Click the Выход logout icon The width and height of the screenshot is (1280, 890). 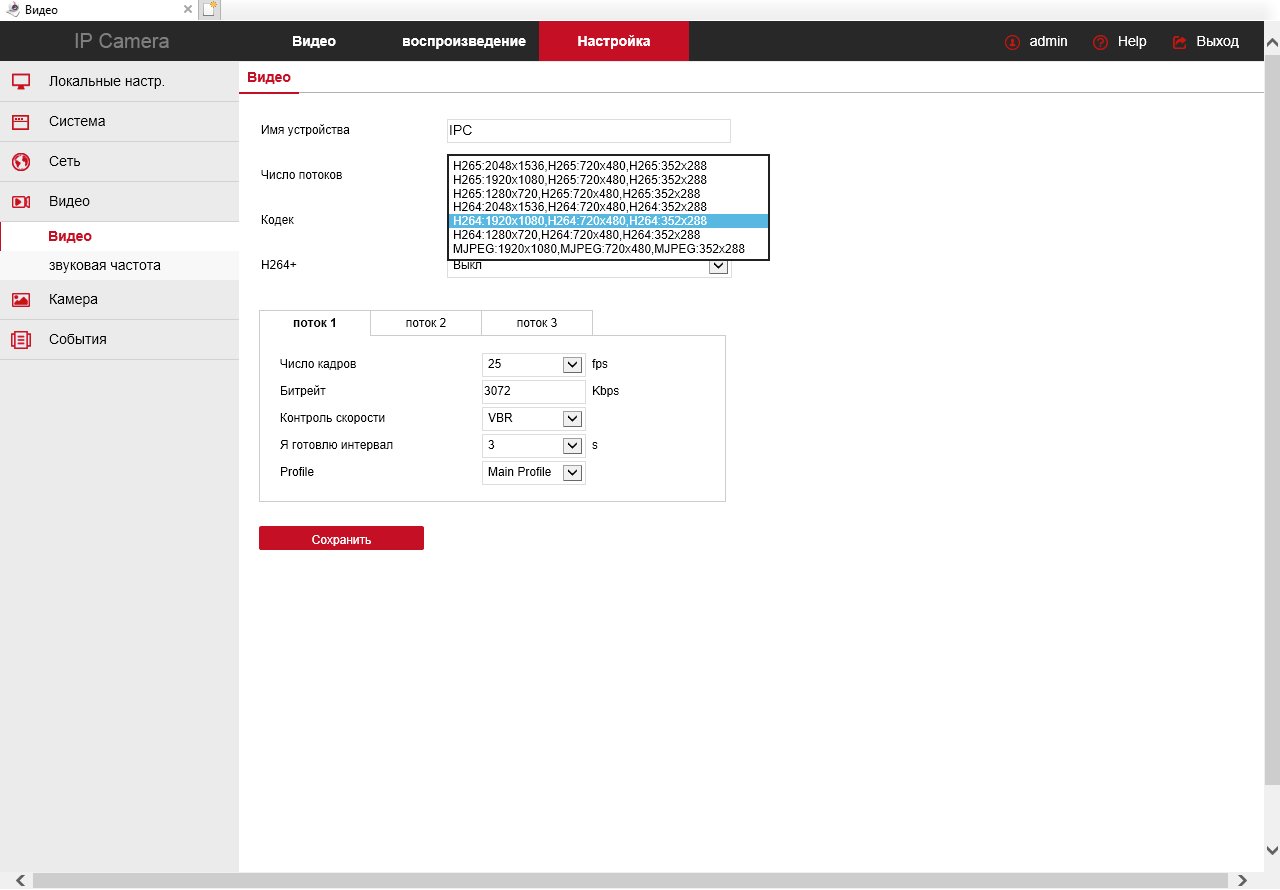click(x=1179, y=42)
